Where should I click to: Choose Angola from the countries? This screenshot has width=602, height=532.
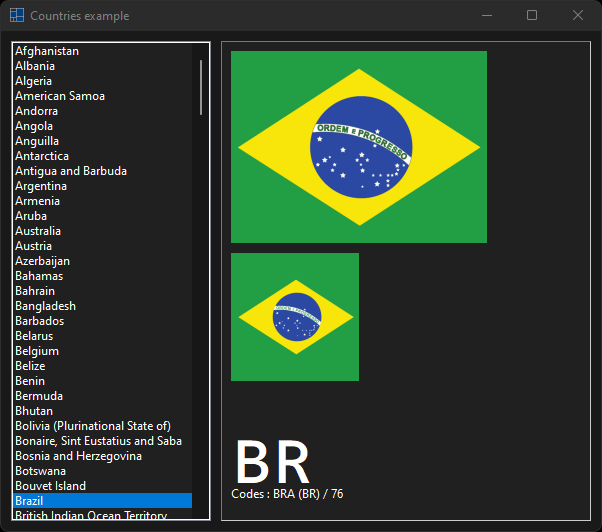pyautogui.click(x=103, y=126)
